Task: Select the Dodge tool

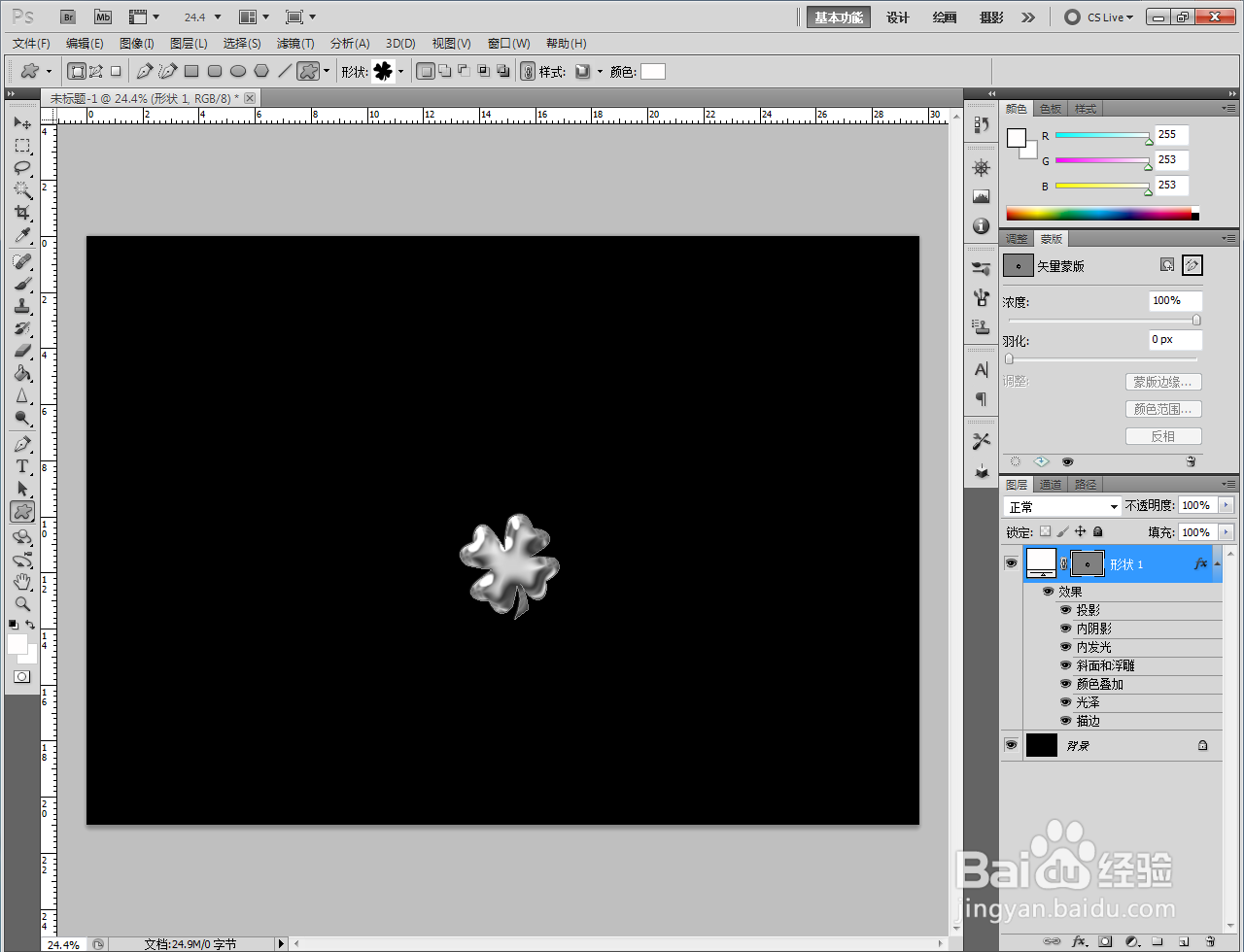Action: (22, 419)
